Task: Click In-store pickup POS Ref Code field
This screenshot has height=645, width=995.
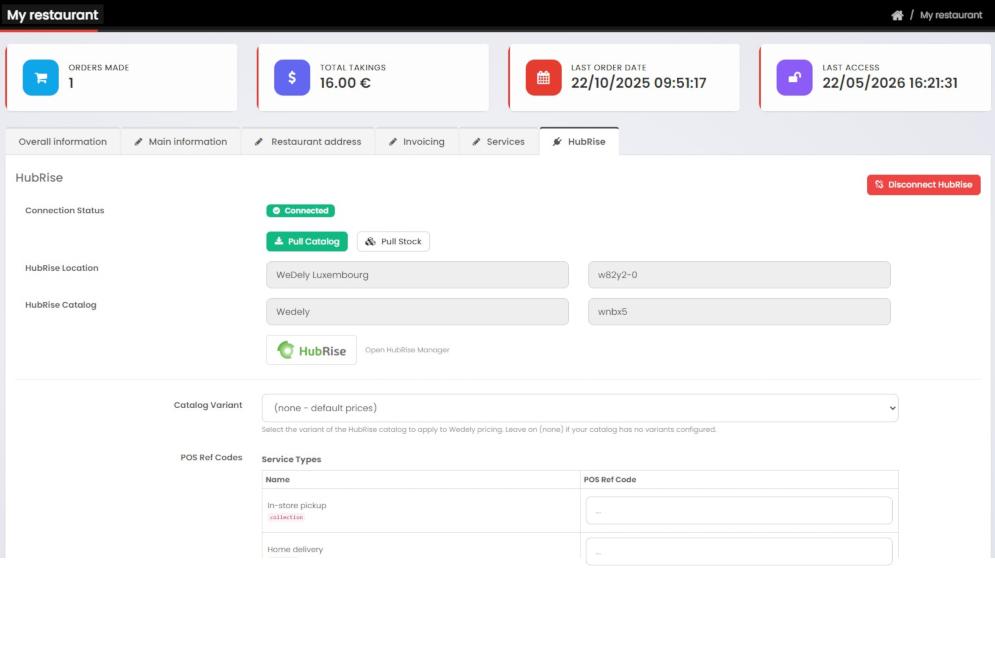Action: tap(739, 510)
